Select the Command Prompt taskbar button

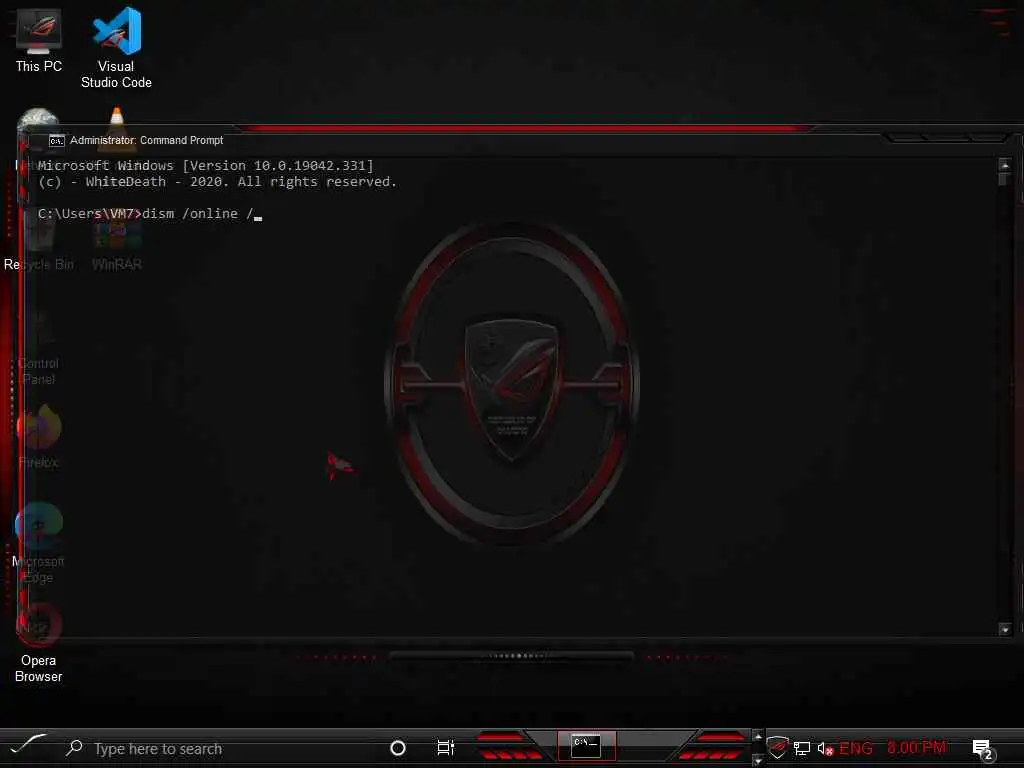click(586, 746)
